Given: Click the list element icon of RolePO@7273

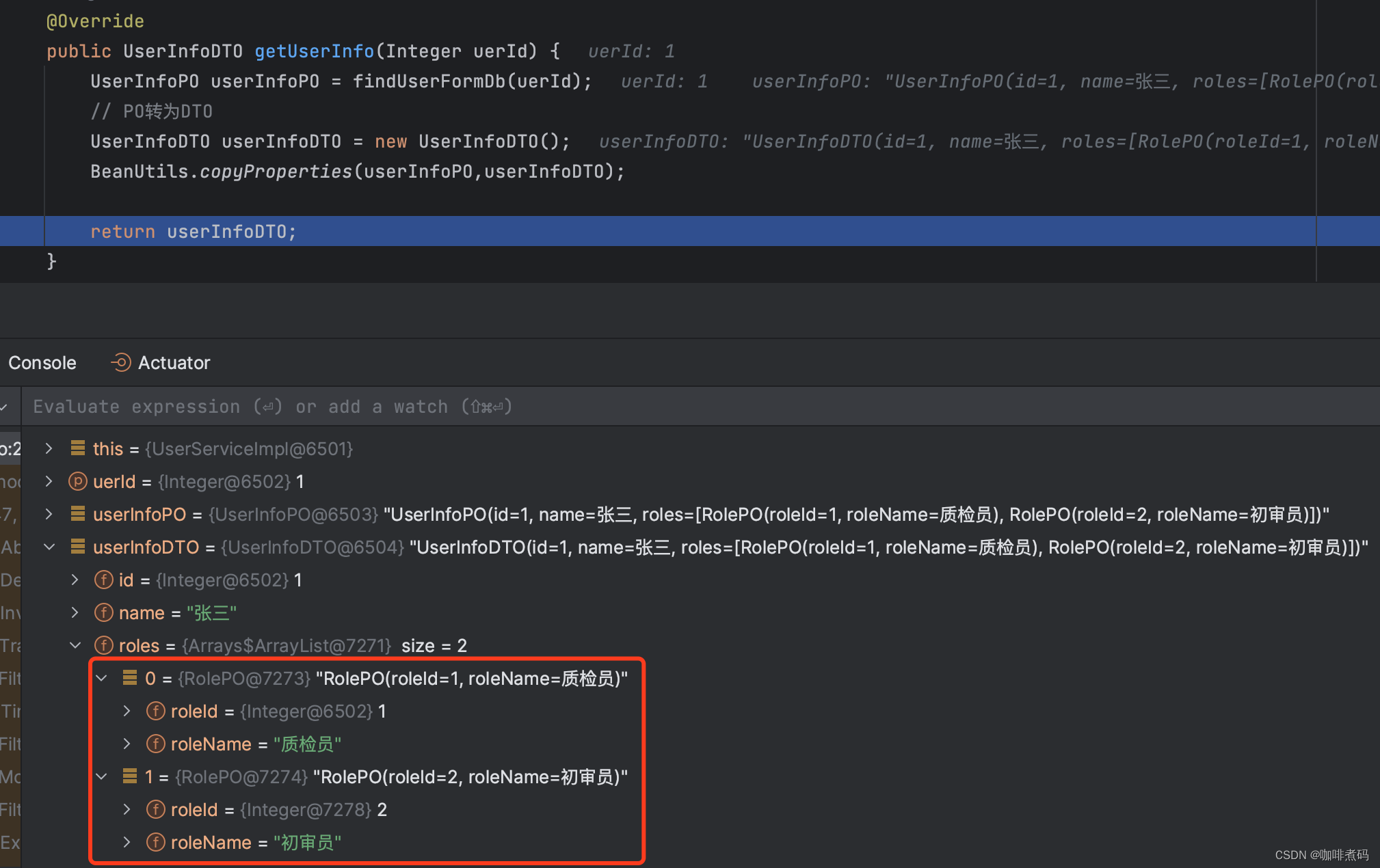Looking at the screenshot, I should click(130, 678).
